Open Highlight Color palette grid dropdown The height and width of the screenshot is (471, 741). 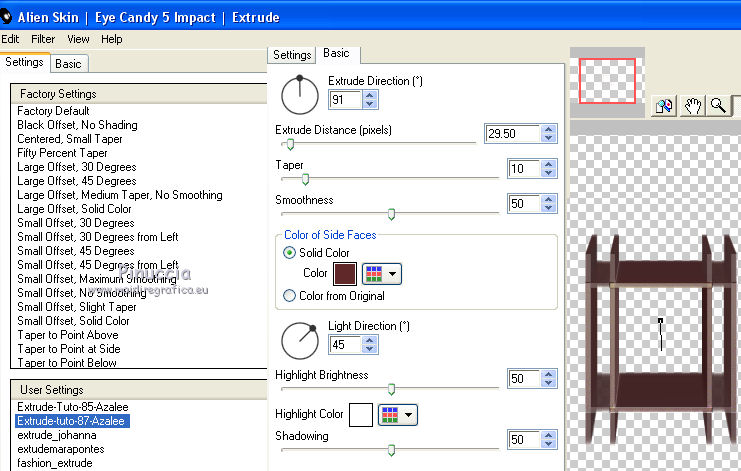(398, 415)
